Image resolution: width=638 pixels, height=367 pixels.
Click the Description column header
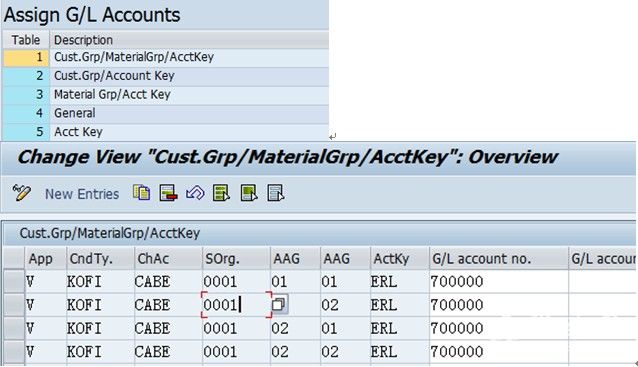(189, 40)
